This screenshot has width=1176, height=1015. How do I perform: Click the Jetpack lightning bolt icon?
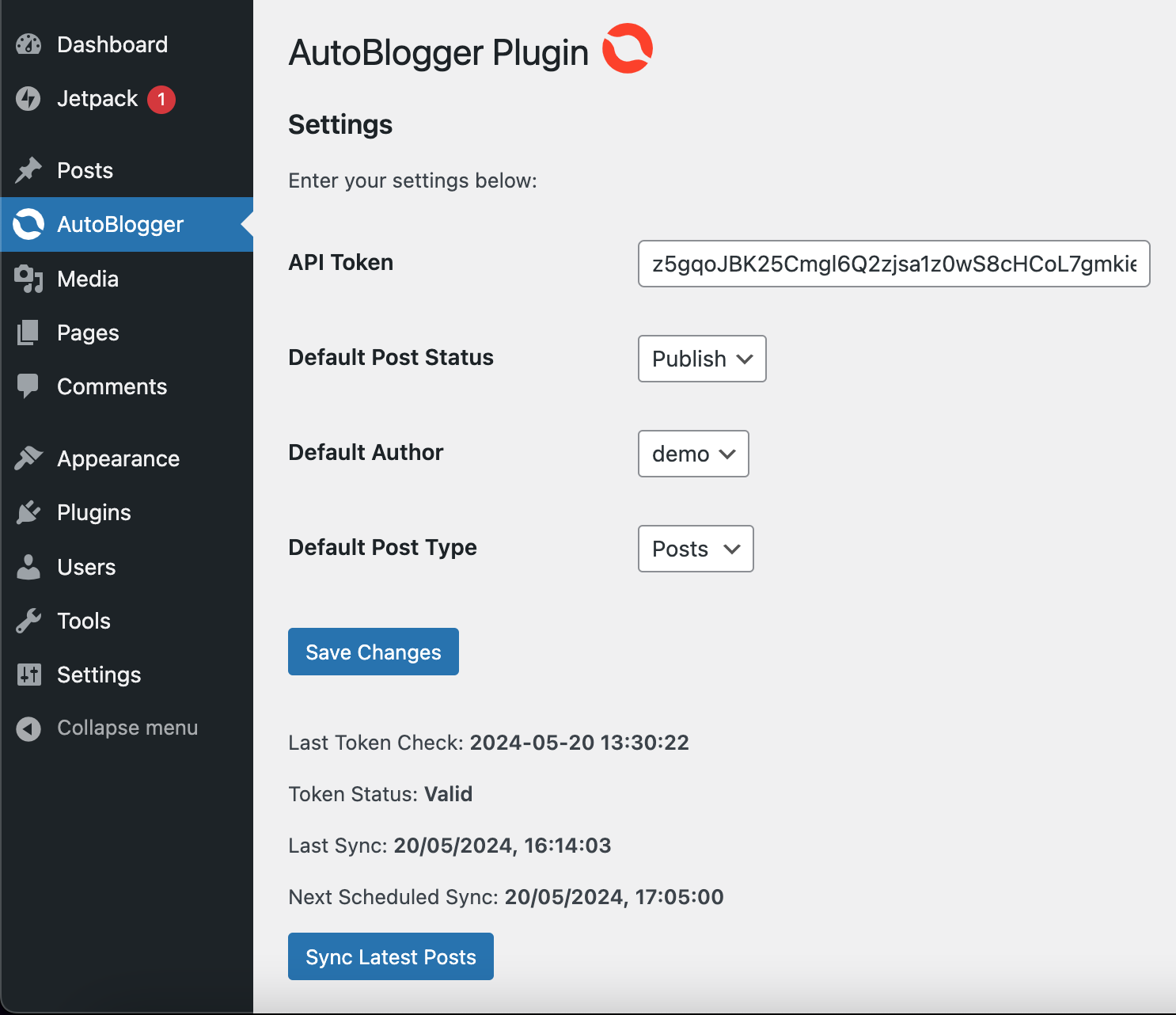28,99
